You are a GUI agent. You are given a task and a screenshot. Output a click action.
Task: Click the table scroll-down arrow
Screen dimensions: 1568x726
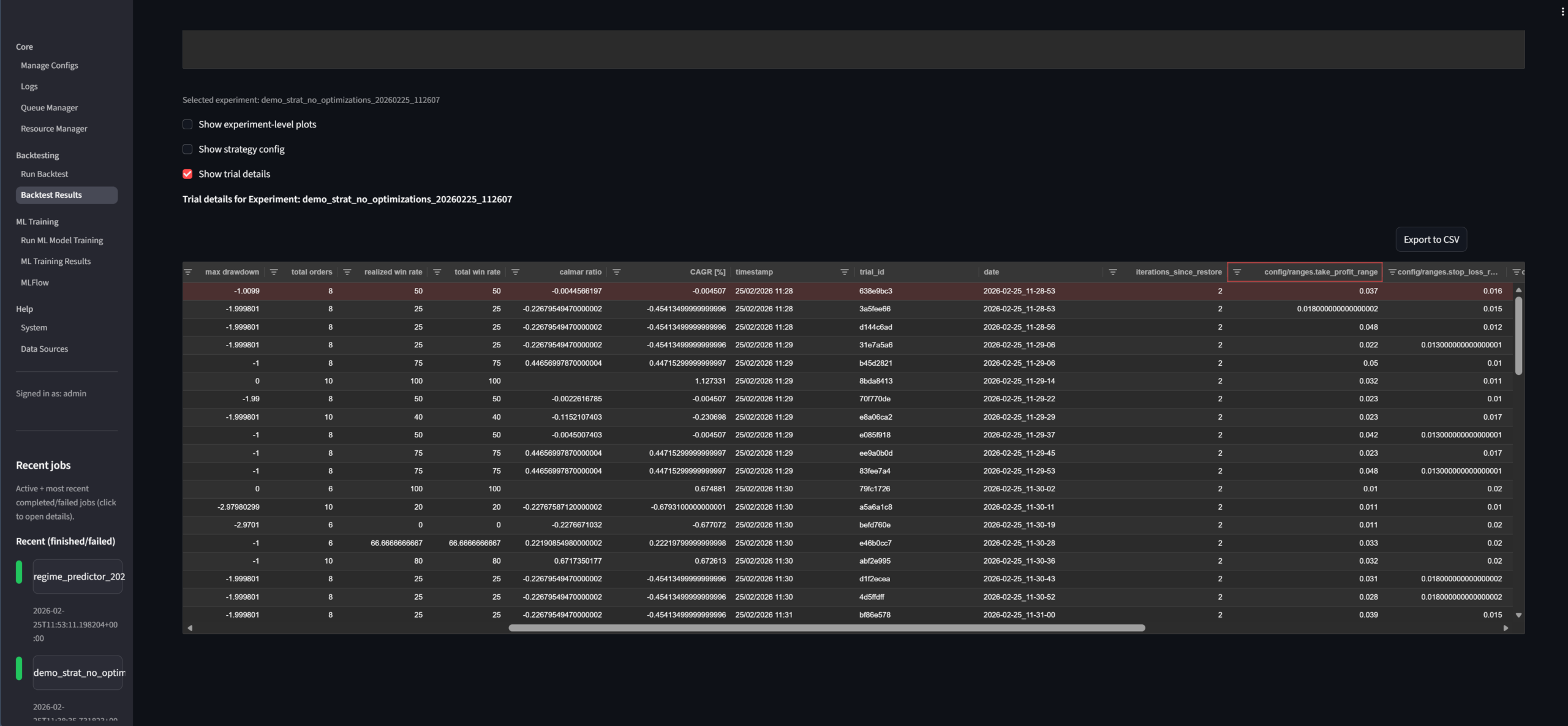coord(1518,614)
